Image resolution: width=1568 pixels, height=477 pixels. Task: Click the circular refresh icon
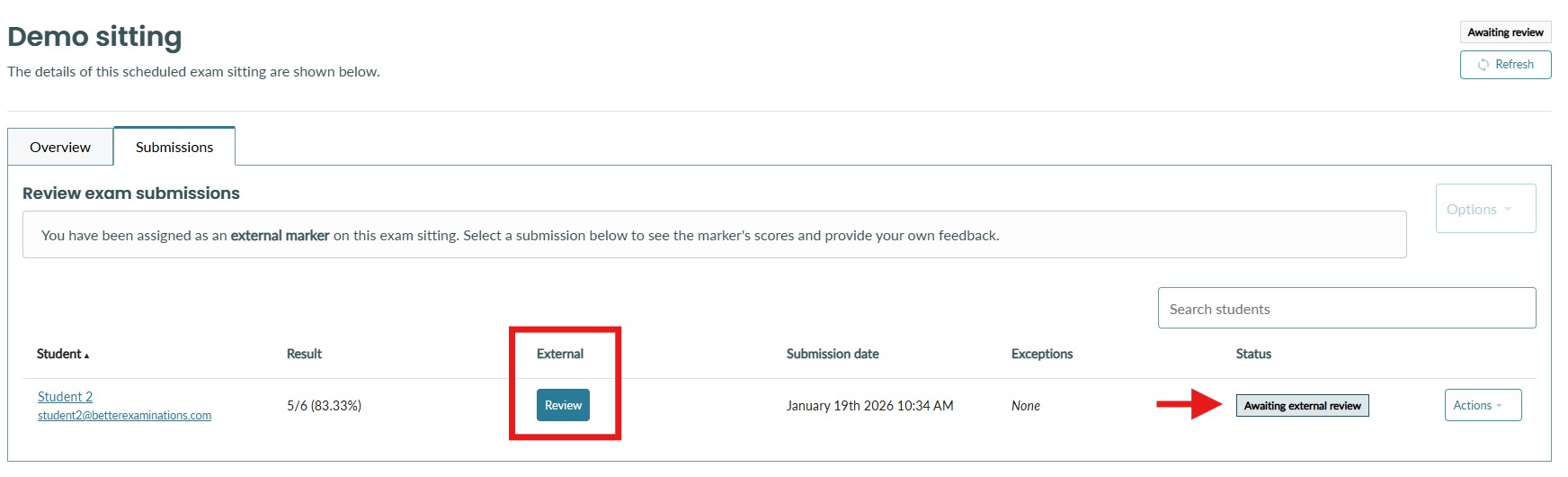(x=1483, y=65)
